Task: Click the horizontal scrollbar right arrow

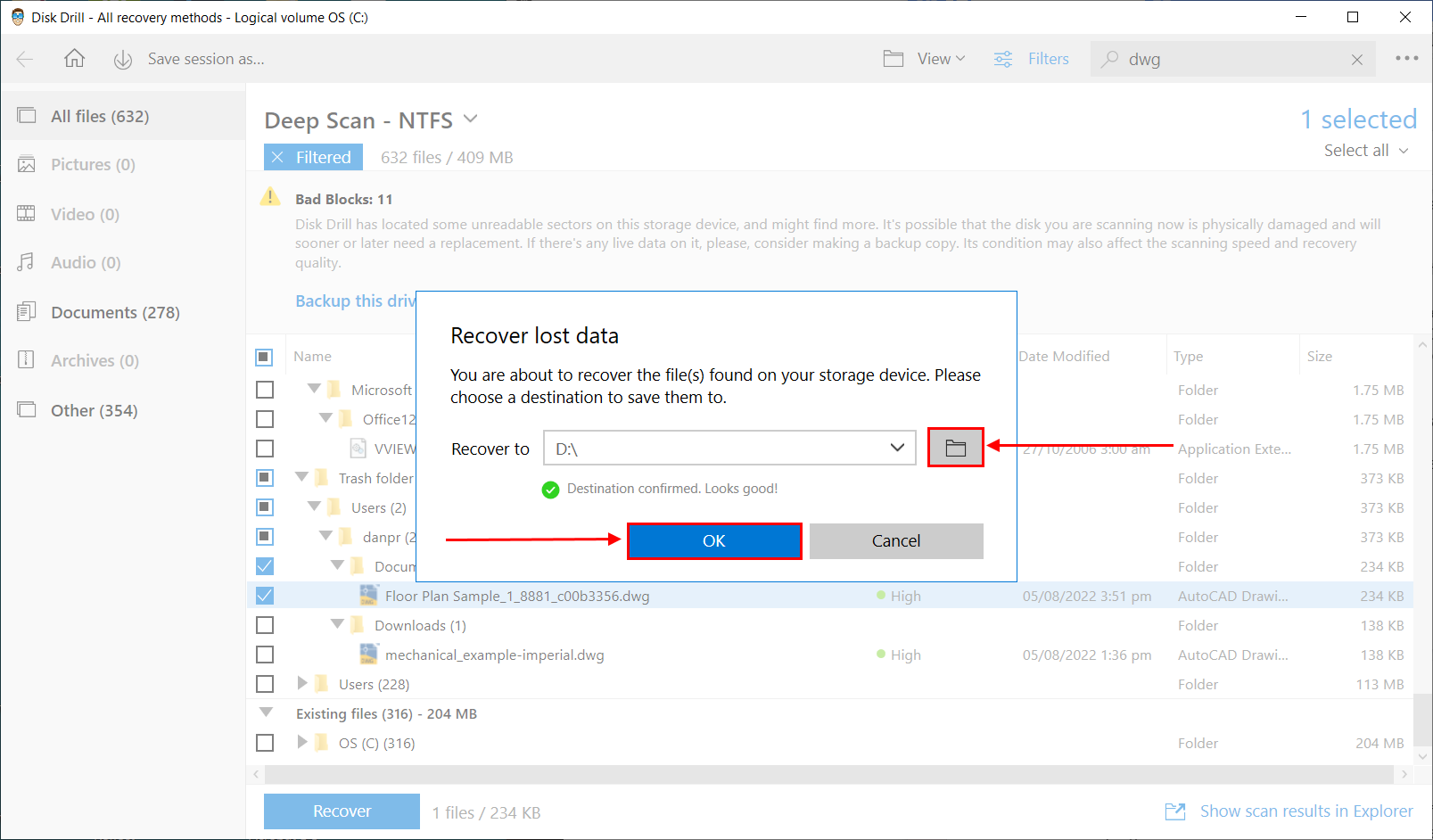Action: click(1404, 774)
